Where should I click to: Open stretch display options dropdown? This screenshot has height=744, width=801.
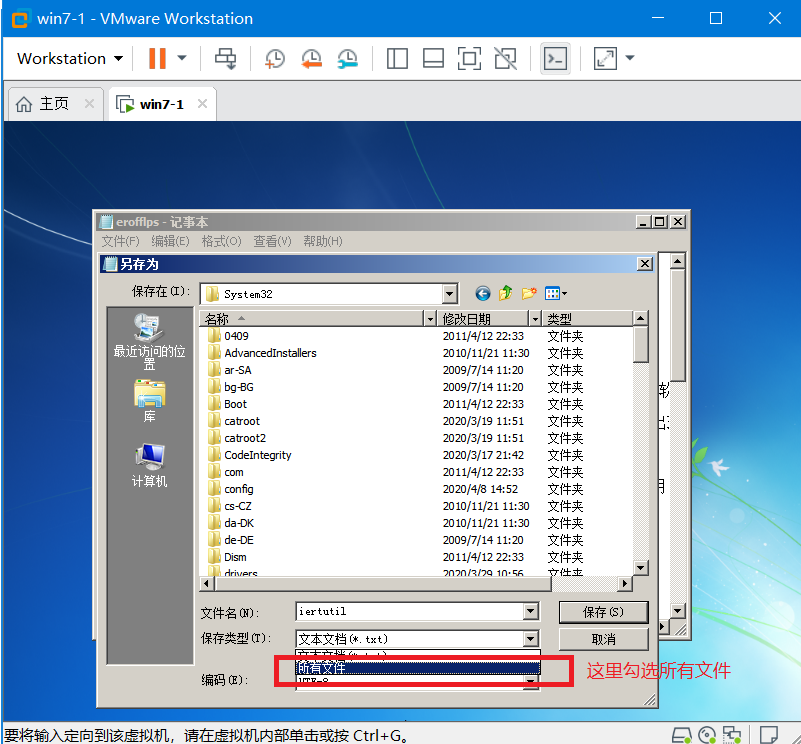(630, 58)
